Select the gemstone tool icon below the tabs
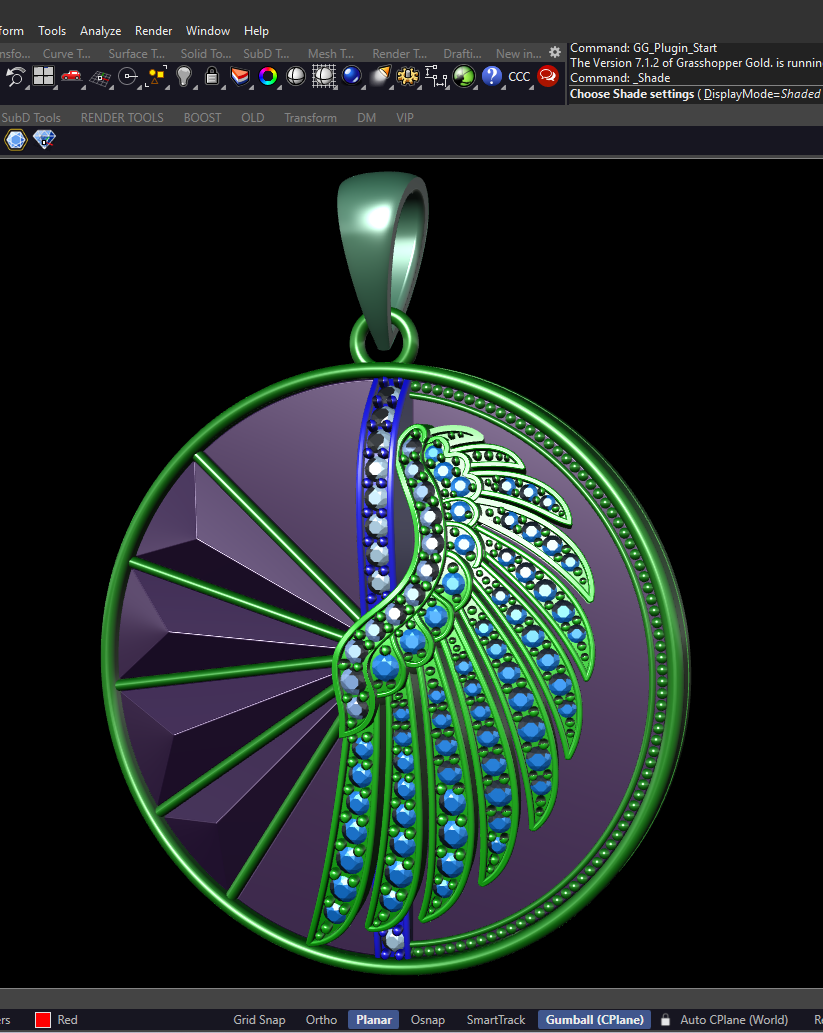Viewport: 823px width, 1033px height. (x=16, y=140)
